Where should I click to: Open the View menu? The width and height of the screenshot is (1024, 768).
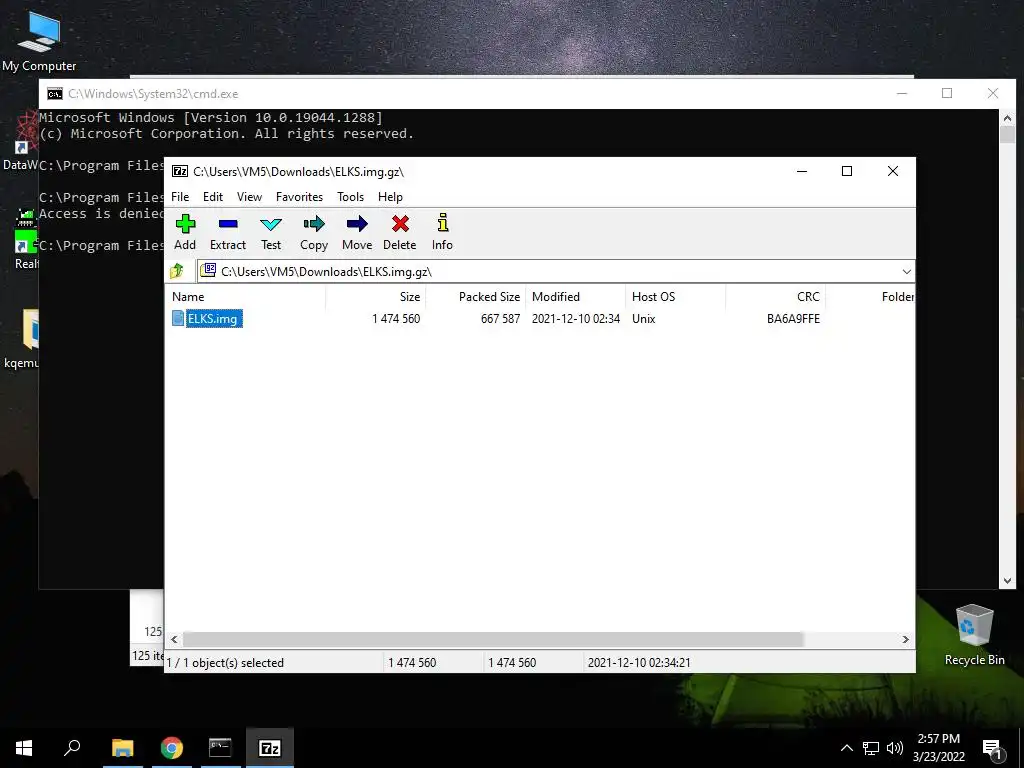point(249,197)
